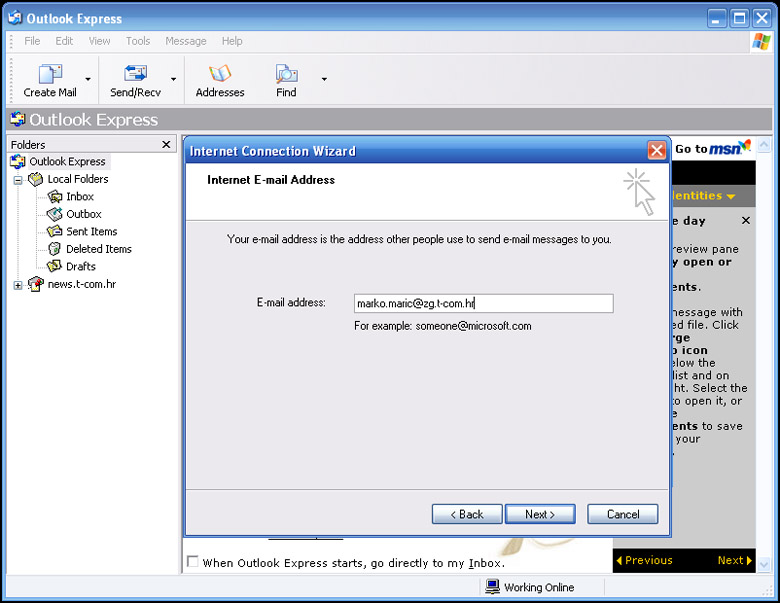Click the Working Online status icon
Image resolution: width=780 pixels, height=603 pixels.
492,587
